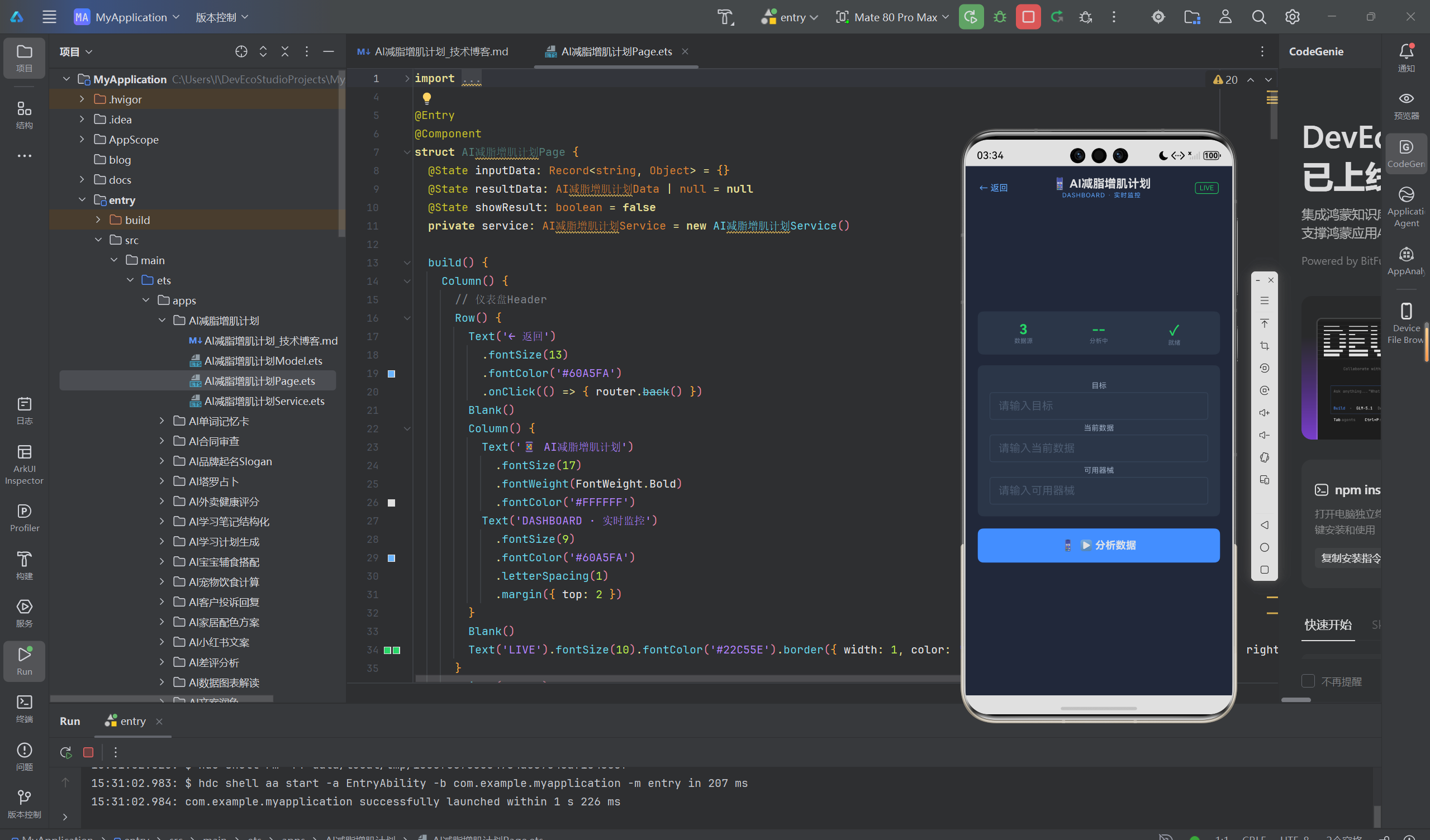The height and width of the screenshot is (840, 1430).
Task: Open Application Agent side panel
Action: [1406, 207]
